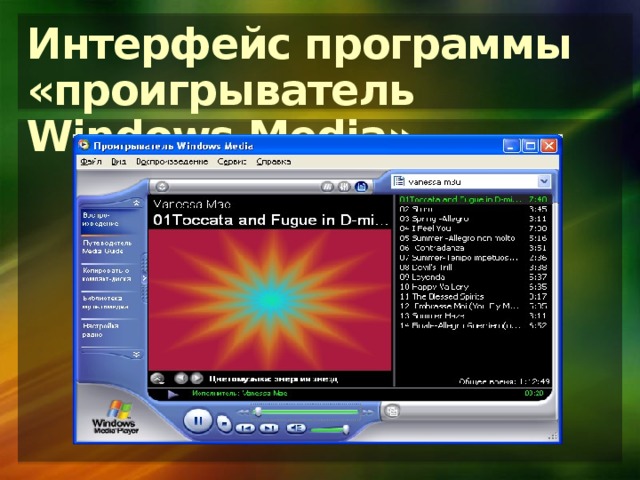This screenshot has width=640, height=480.
Task: Maximize the Windows Media player window
Action: pyautogui.click(x=530, y=146)
